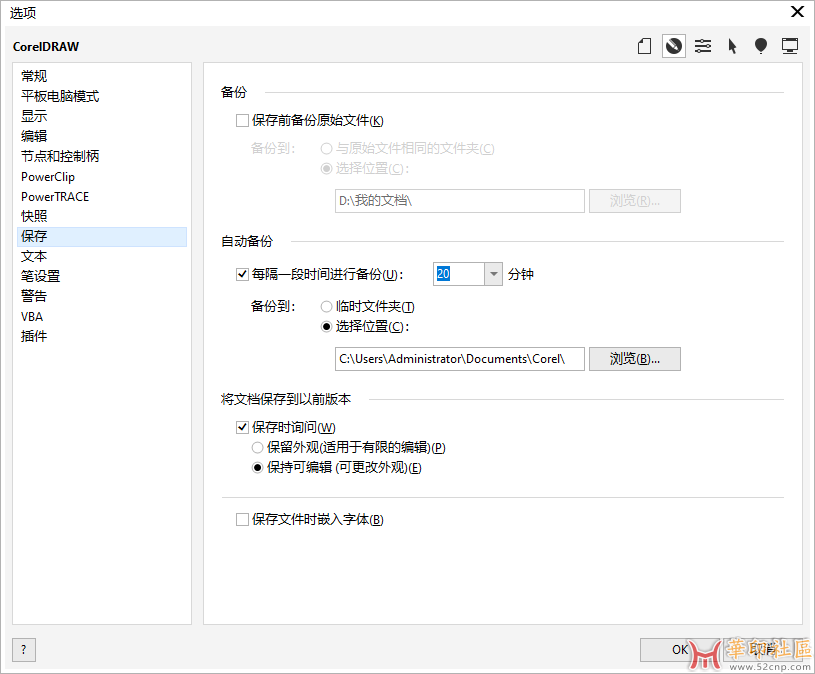This screenshot has width=815, height=674.
Task: Select 保持可编辑 radio option
Action: point(257,468)
